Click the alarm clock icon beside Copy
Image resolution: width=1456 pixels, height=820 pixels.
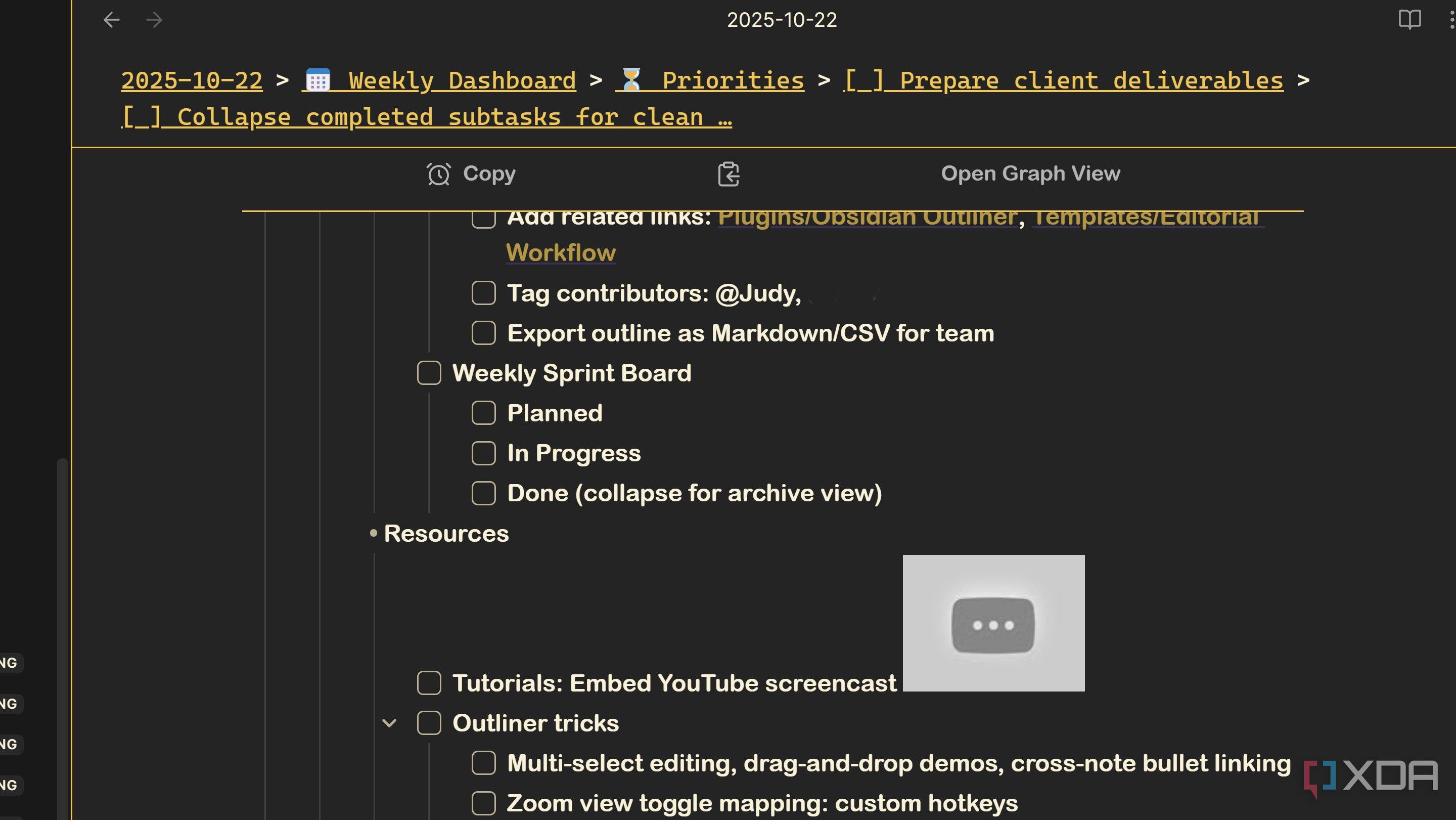tap(439, 174)
